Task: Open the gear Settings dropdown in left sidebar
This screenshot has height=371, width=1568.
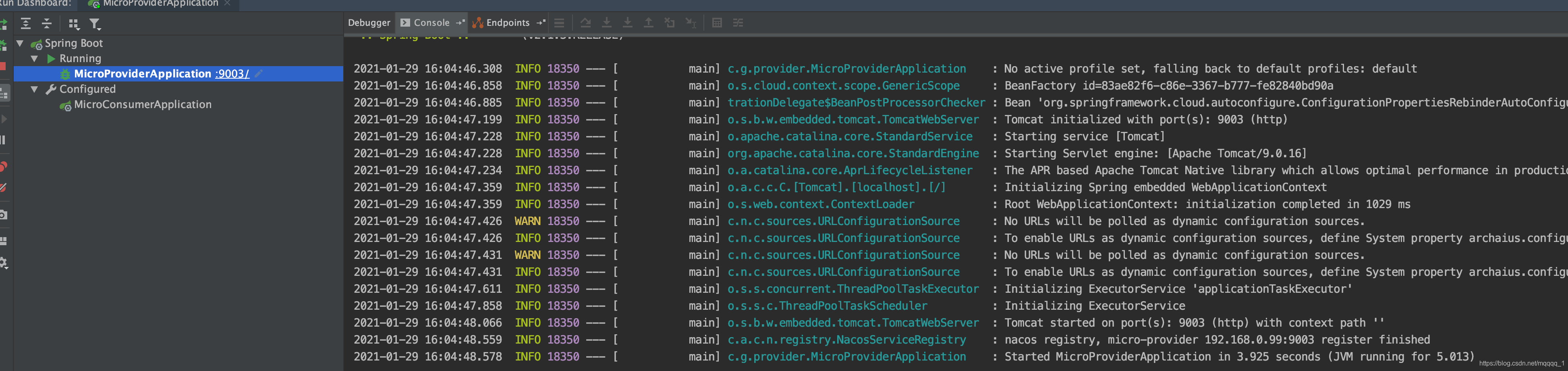Action: pyautogui.click(x=3, y=263)
